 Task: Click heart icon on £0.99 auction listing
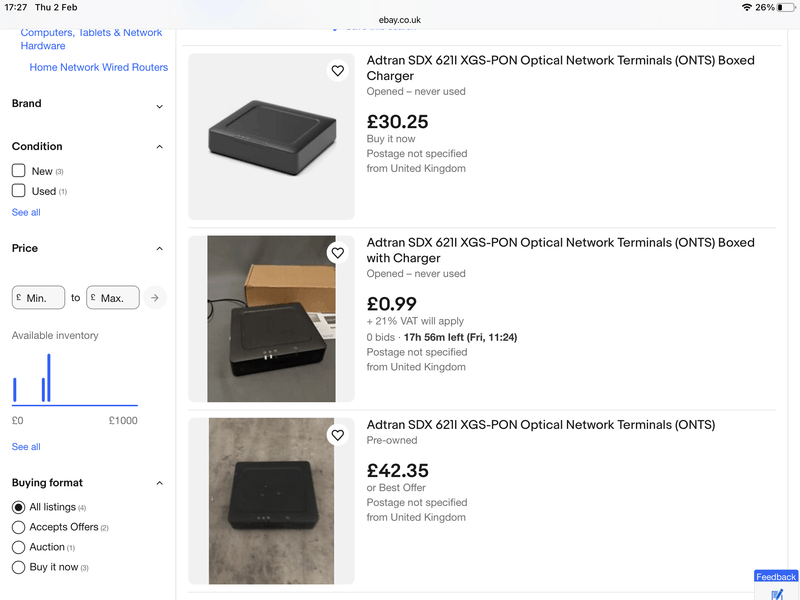(x=338, y=253)
